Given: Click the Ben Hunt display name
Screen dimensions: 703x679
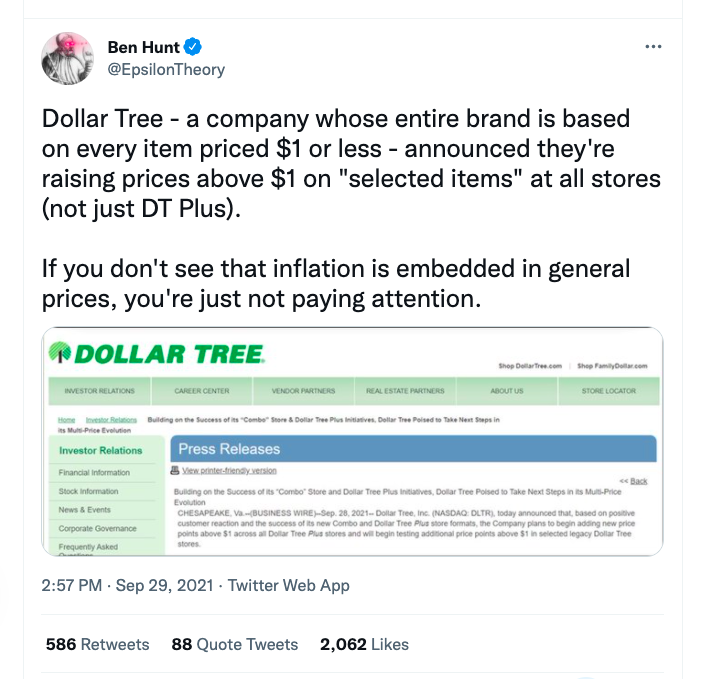Looking at the screenshot, I should point(144,47).
